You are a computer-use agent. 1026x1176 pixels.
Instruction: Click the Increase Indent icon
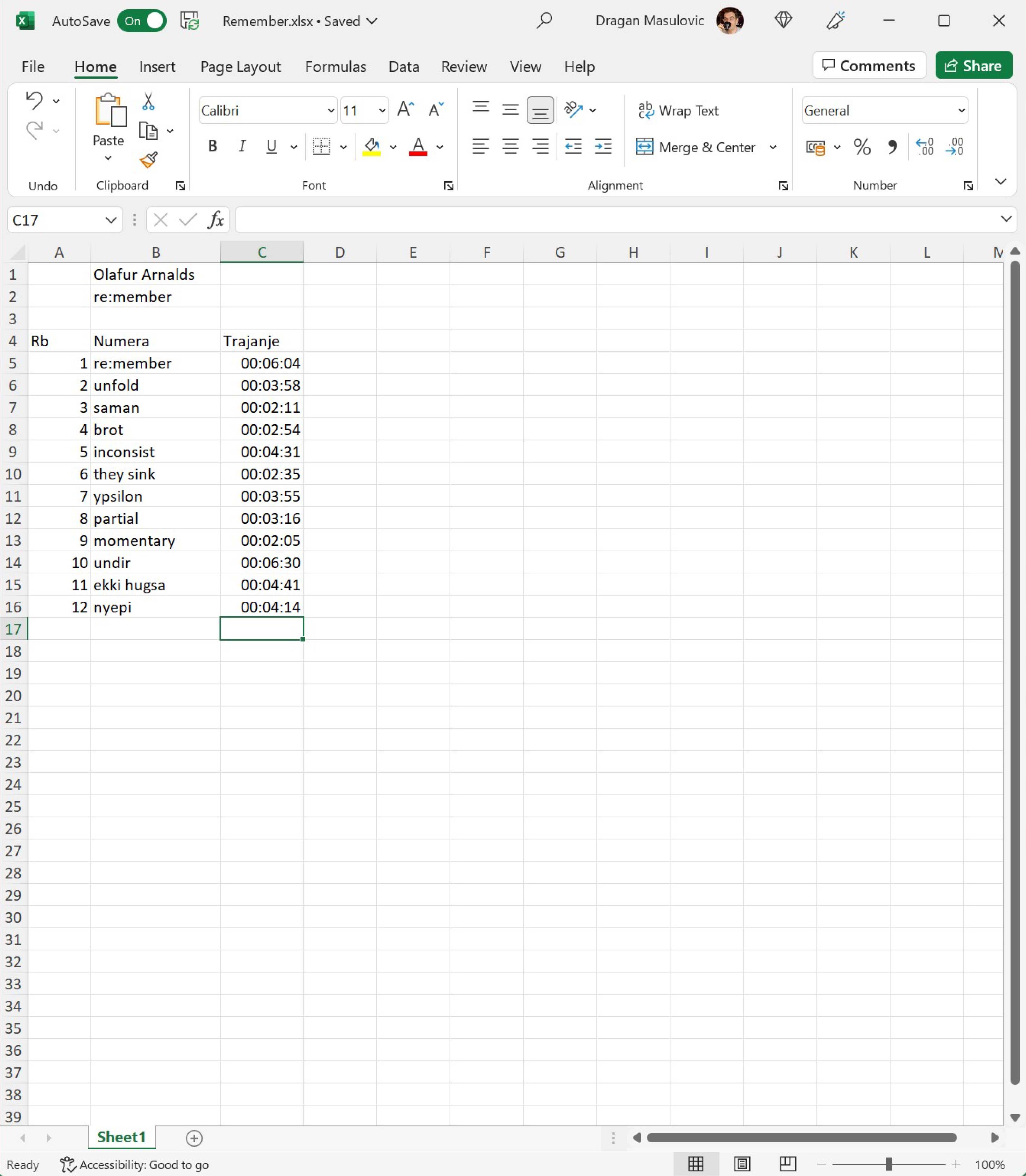[x=603, y=147]
